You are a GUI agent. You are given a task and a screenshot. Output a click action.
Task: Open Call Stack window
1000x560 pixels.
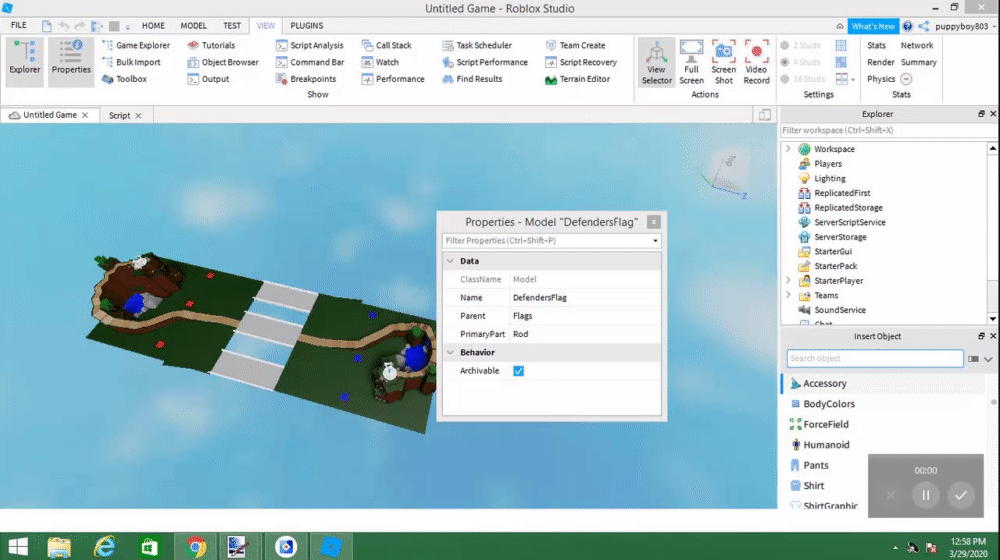386,45
